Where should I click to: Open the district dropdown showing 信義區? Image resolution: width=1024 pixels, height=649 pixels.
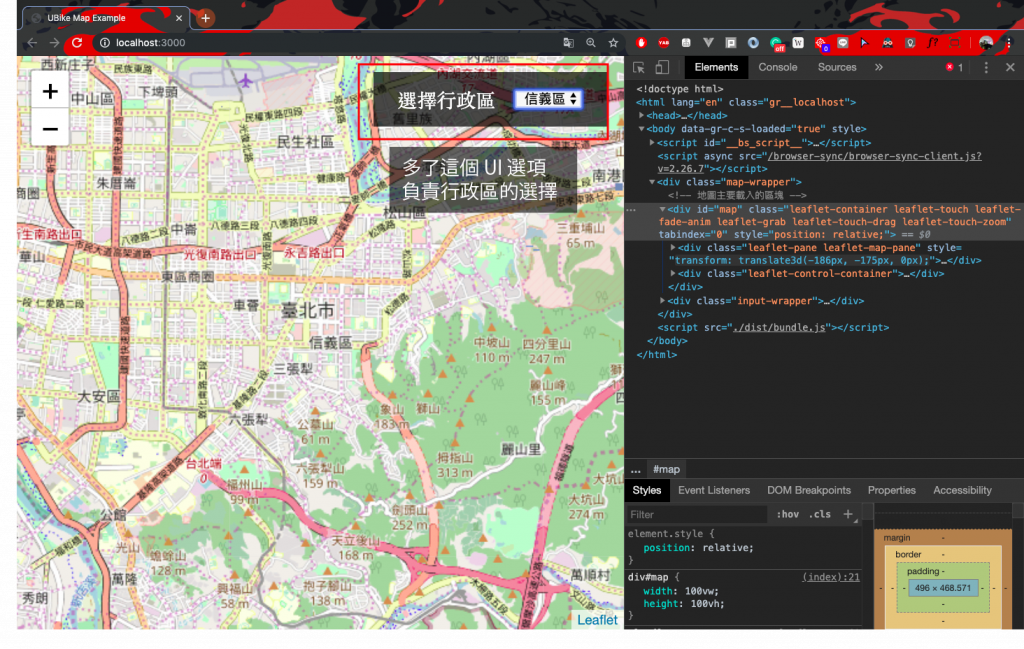point(548,99)
